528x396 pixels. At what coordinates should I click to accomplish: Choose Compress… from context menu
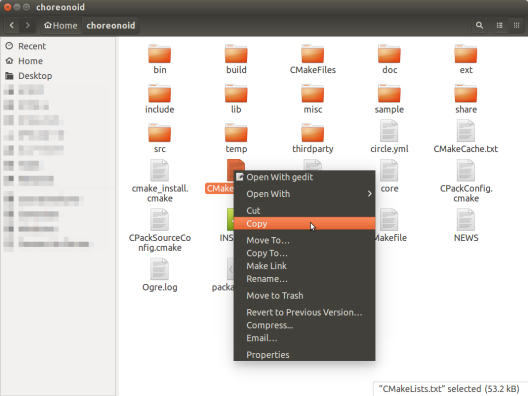click(304, 325)
